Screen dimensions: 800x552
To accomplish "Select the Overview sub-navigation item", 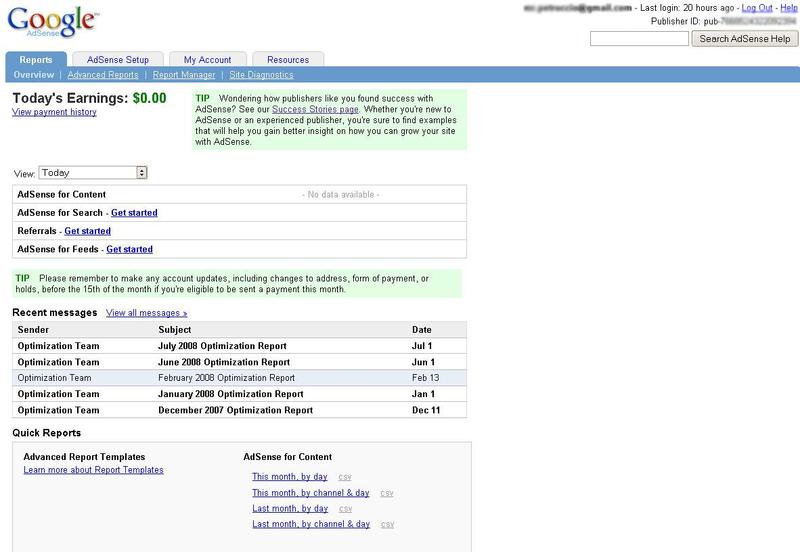I will tap(34, 75).
